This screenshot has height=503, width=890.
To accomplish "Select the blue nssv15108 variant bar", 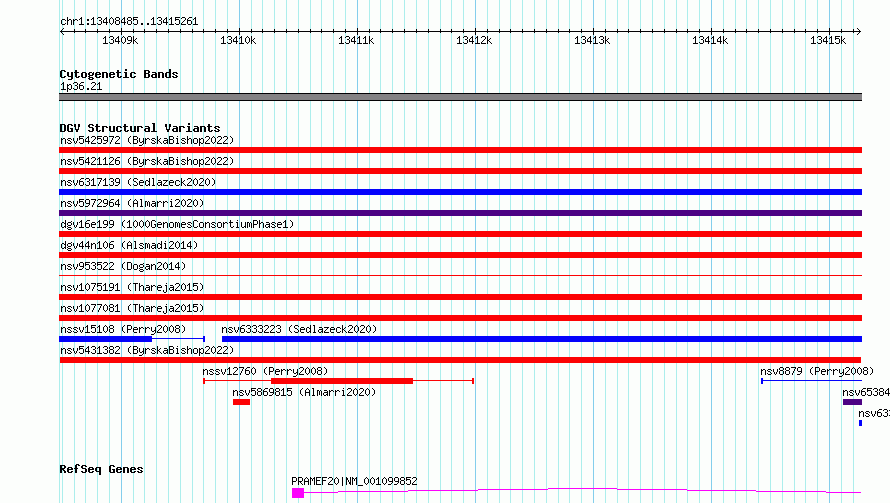I will pyautogui.click(x=106, y=339).
